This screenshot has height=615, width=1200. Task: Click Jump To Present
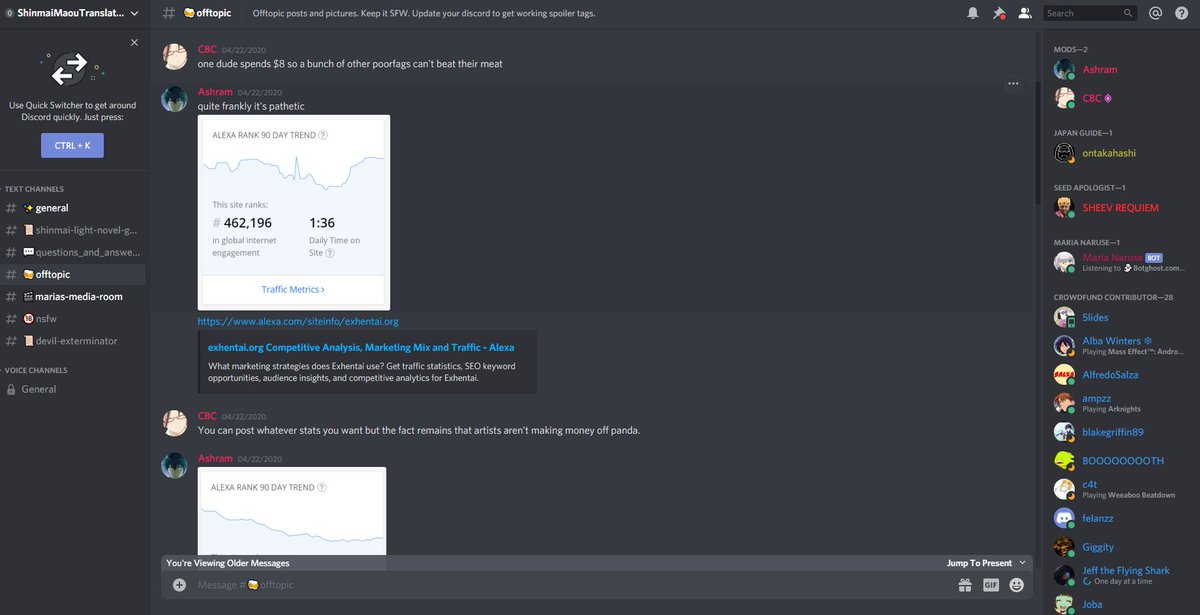click(985, 563)
